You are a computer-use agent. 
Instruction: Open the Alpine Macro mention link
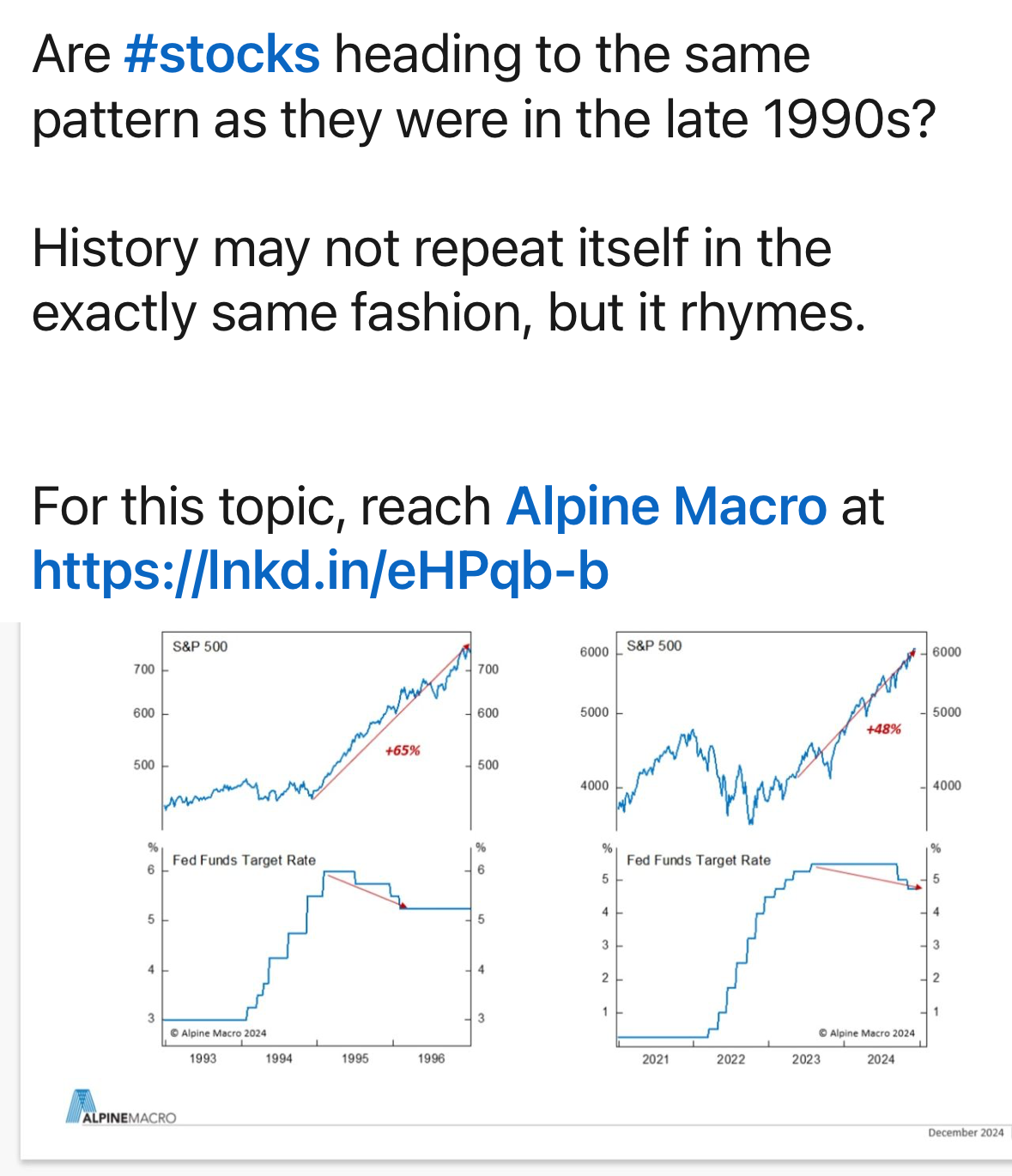pyautogui.click(x=666, y=506)
